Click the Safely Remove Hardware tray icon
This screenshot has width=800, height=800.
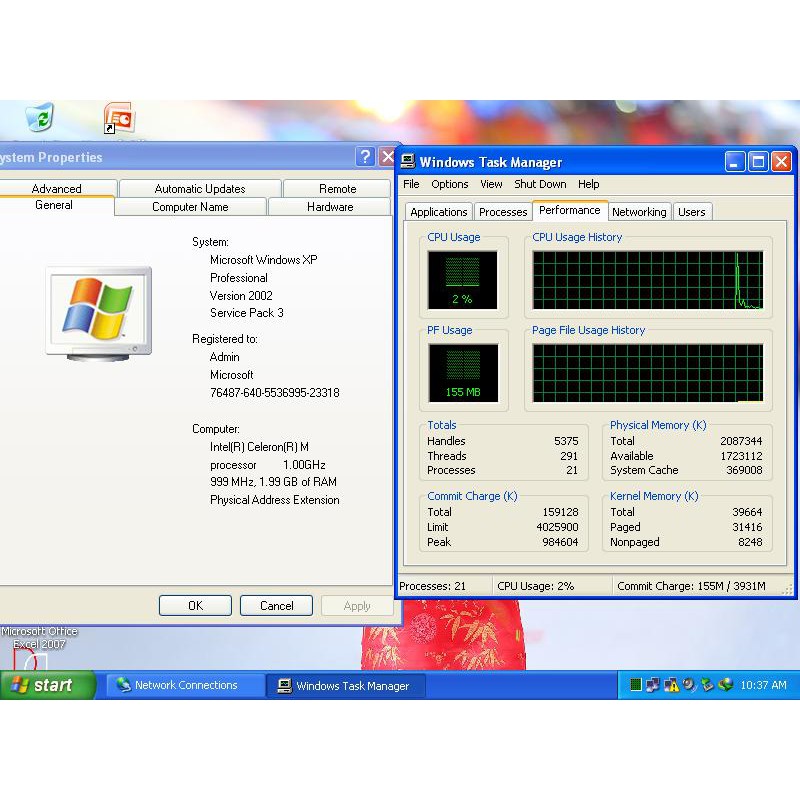707,685
